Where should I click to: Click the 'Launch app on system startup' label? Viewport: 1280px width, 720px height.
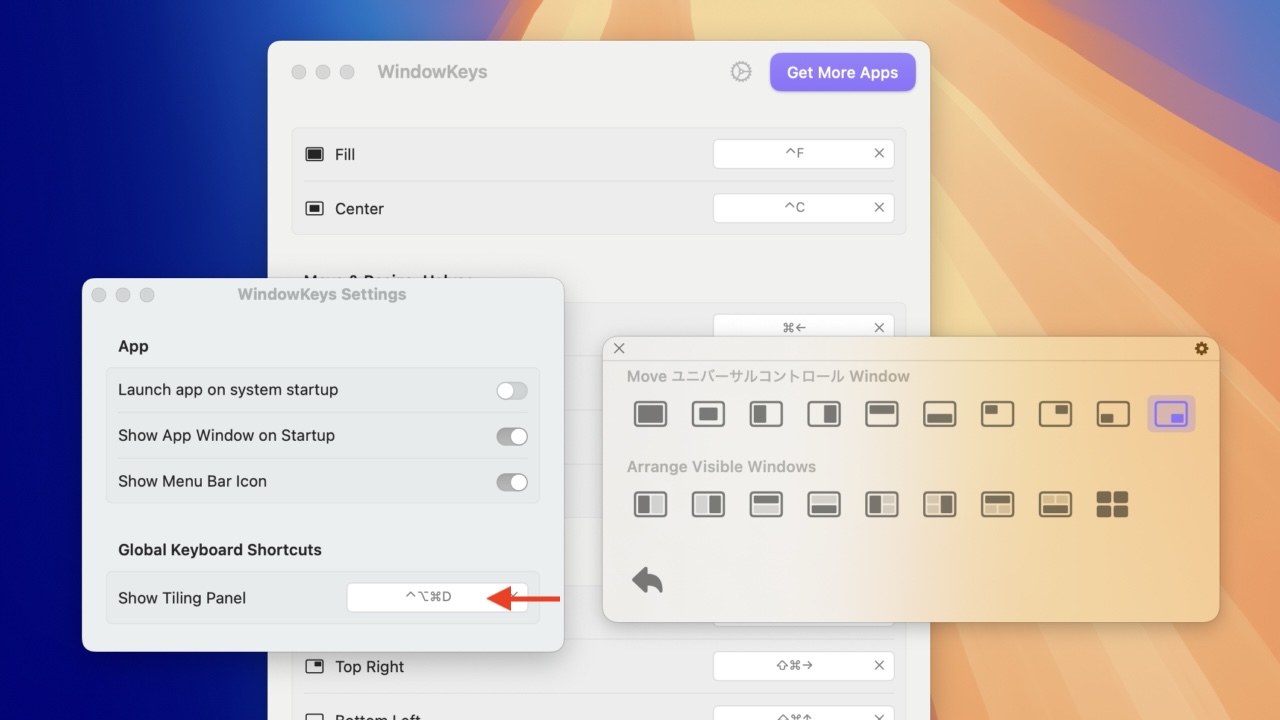pyautogui.click(x=228, y=390)
